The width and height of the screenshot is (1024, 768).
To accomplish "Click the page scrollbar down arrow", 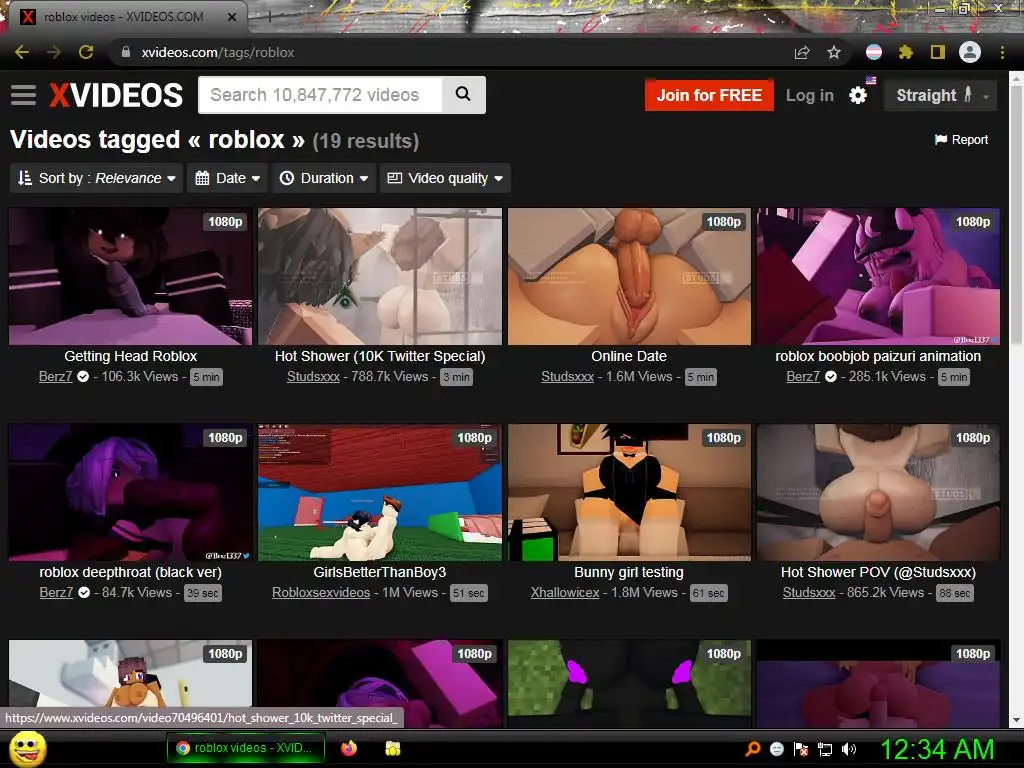I will tap(1016, 720).
